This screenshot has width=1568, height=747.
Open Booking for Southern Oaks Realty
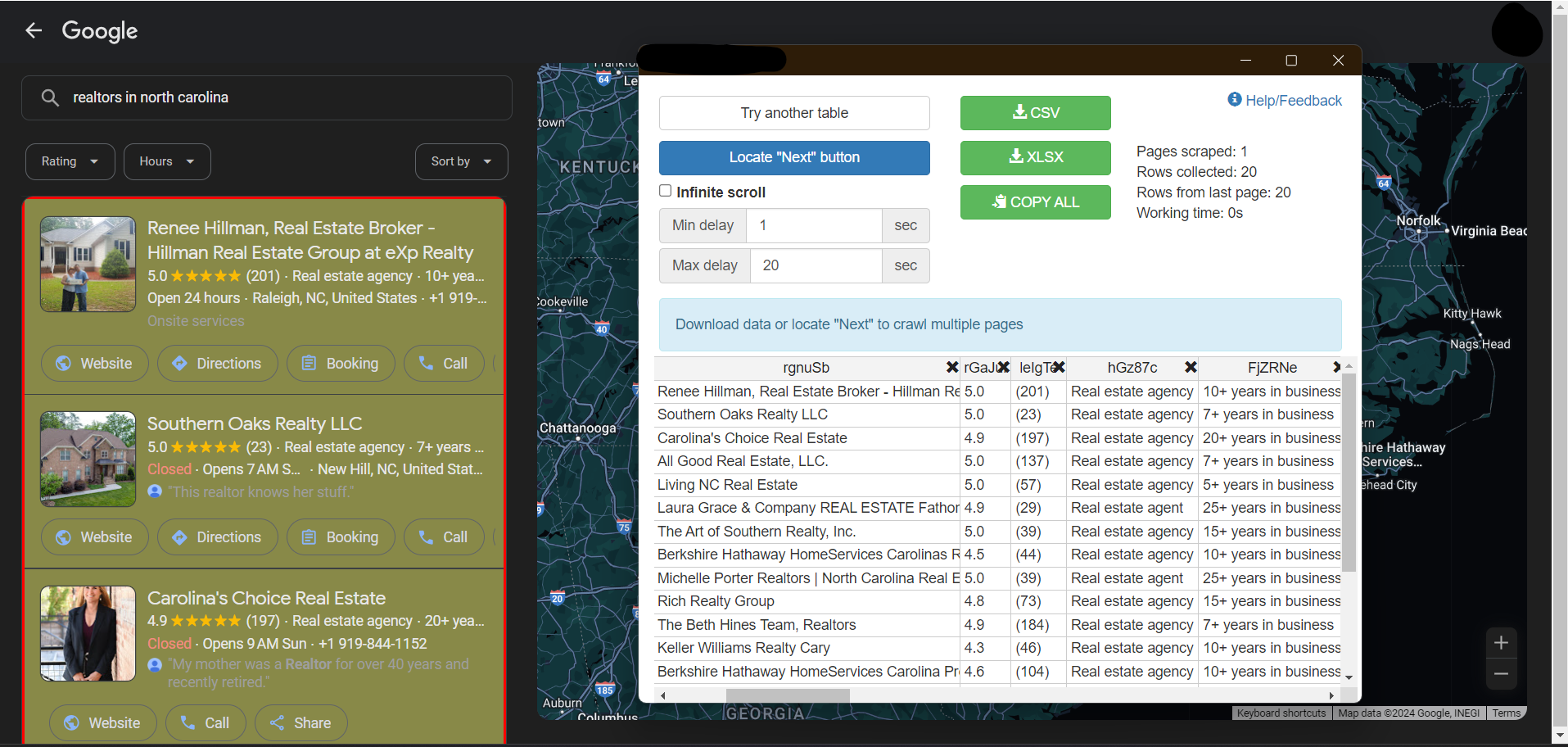(x=341, y=537)
